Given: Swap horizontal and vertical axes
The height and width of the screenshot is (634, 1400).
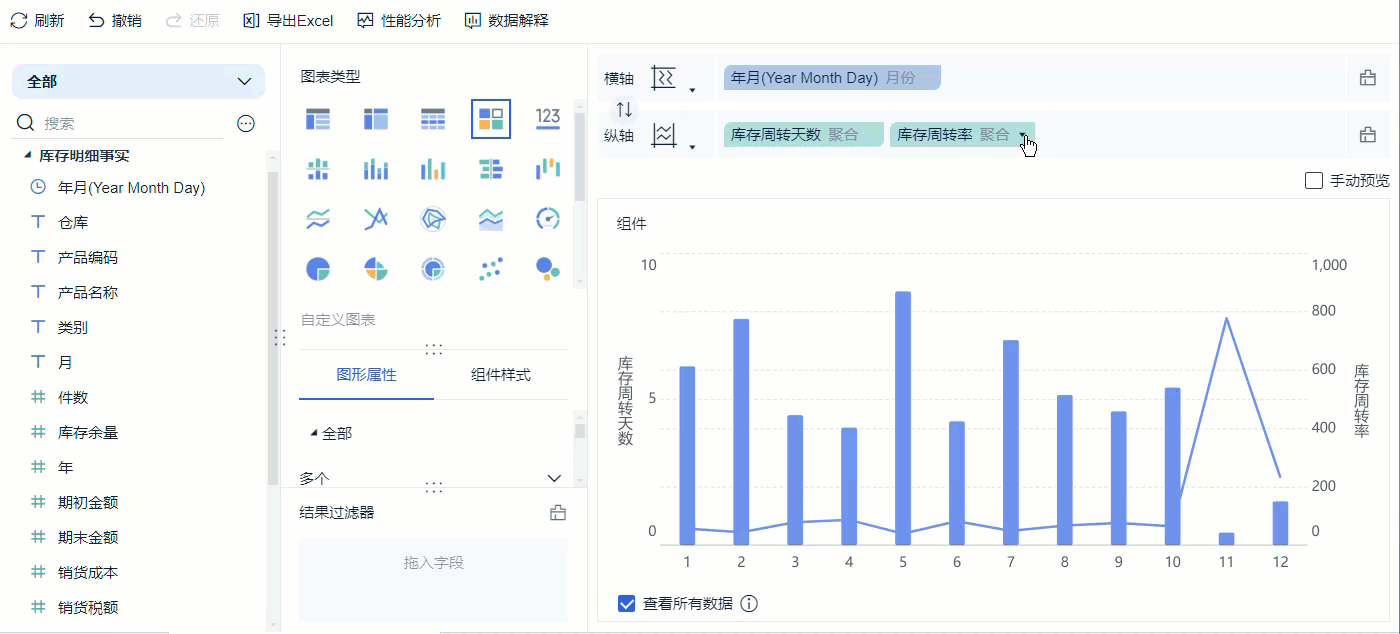Looking at the screenshot, I should 624,109.
